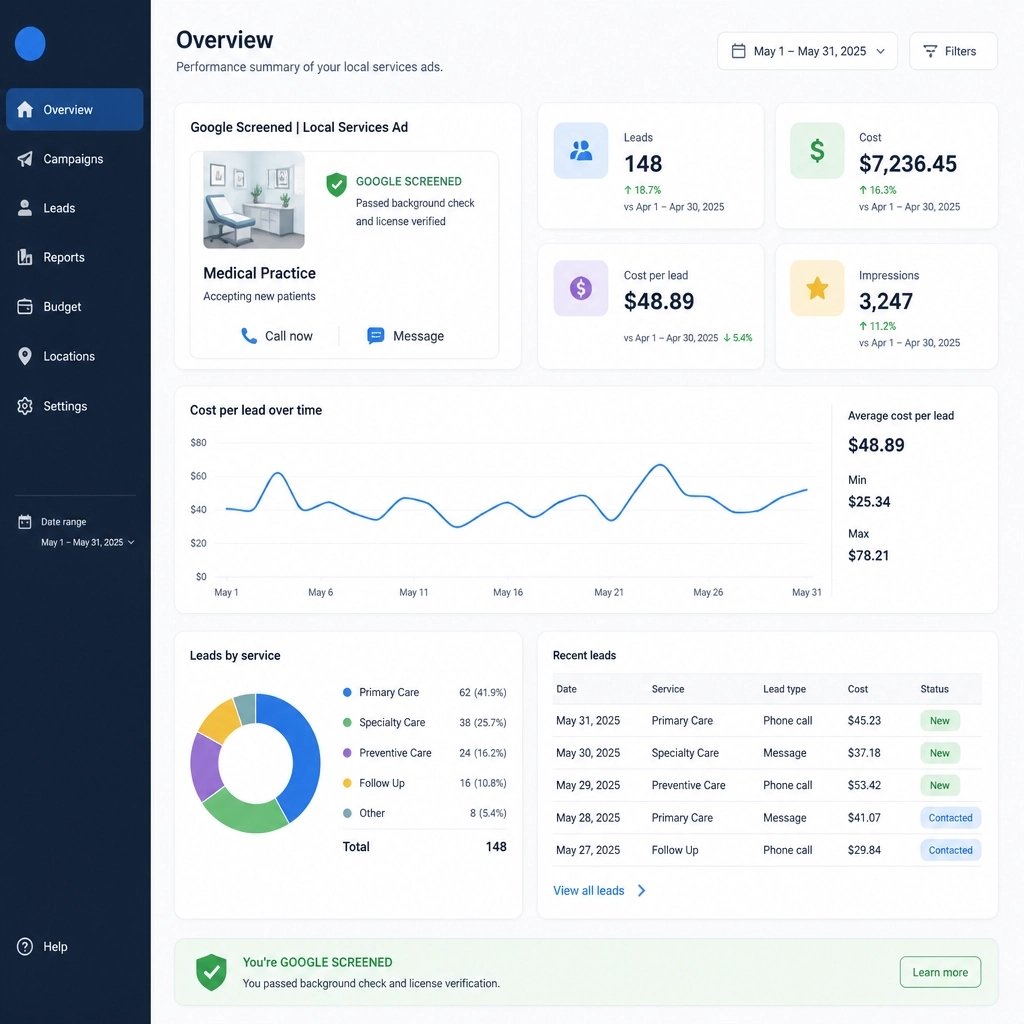Viewport: 1024px width, 1024px height.
Task: Click the Filters button
Action: (x=953, y=51)
